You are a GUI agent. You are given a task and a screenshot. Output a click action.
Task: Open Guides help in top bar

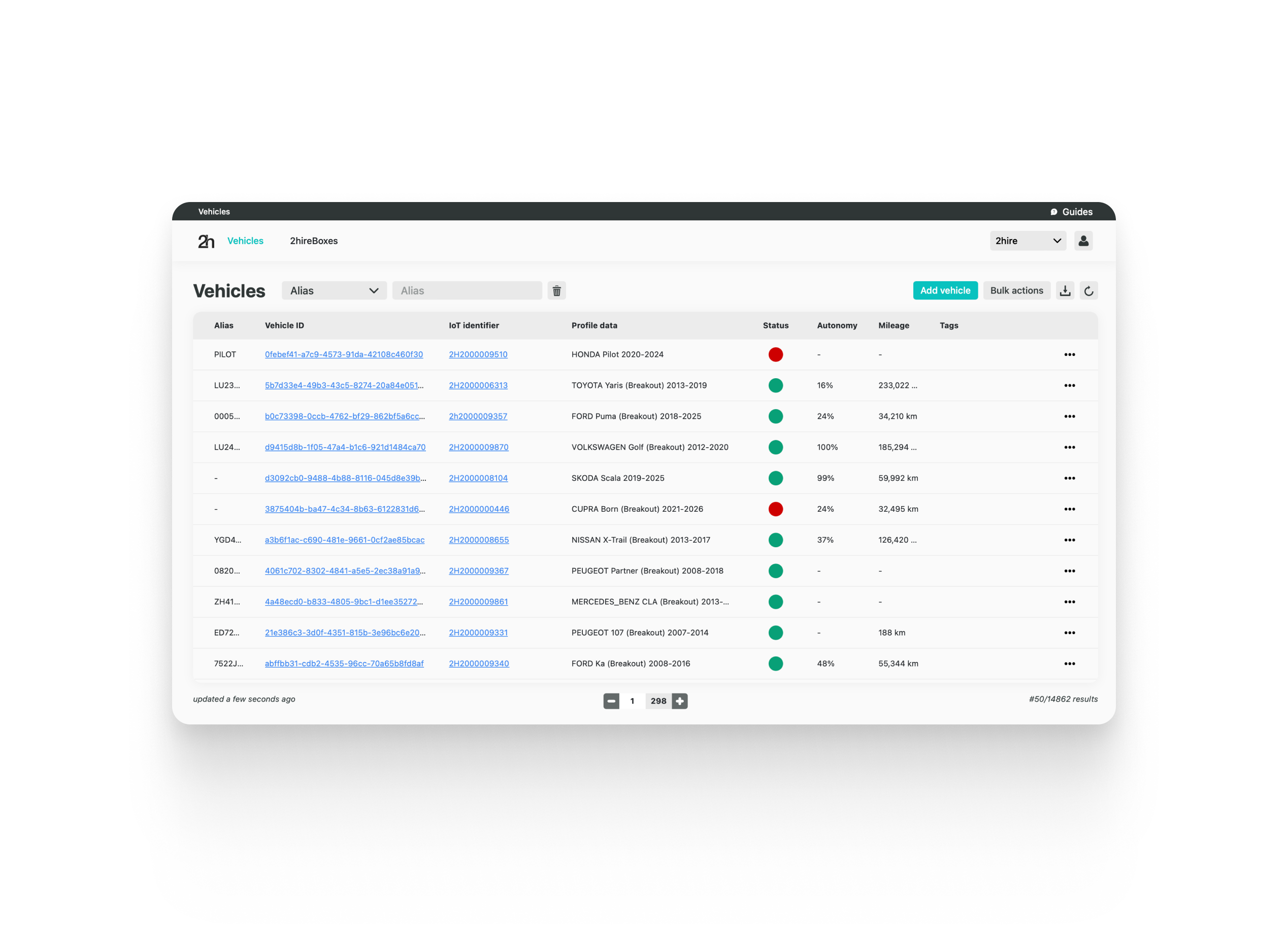click(x=1071, y=212)
